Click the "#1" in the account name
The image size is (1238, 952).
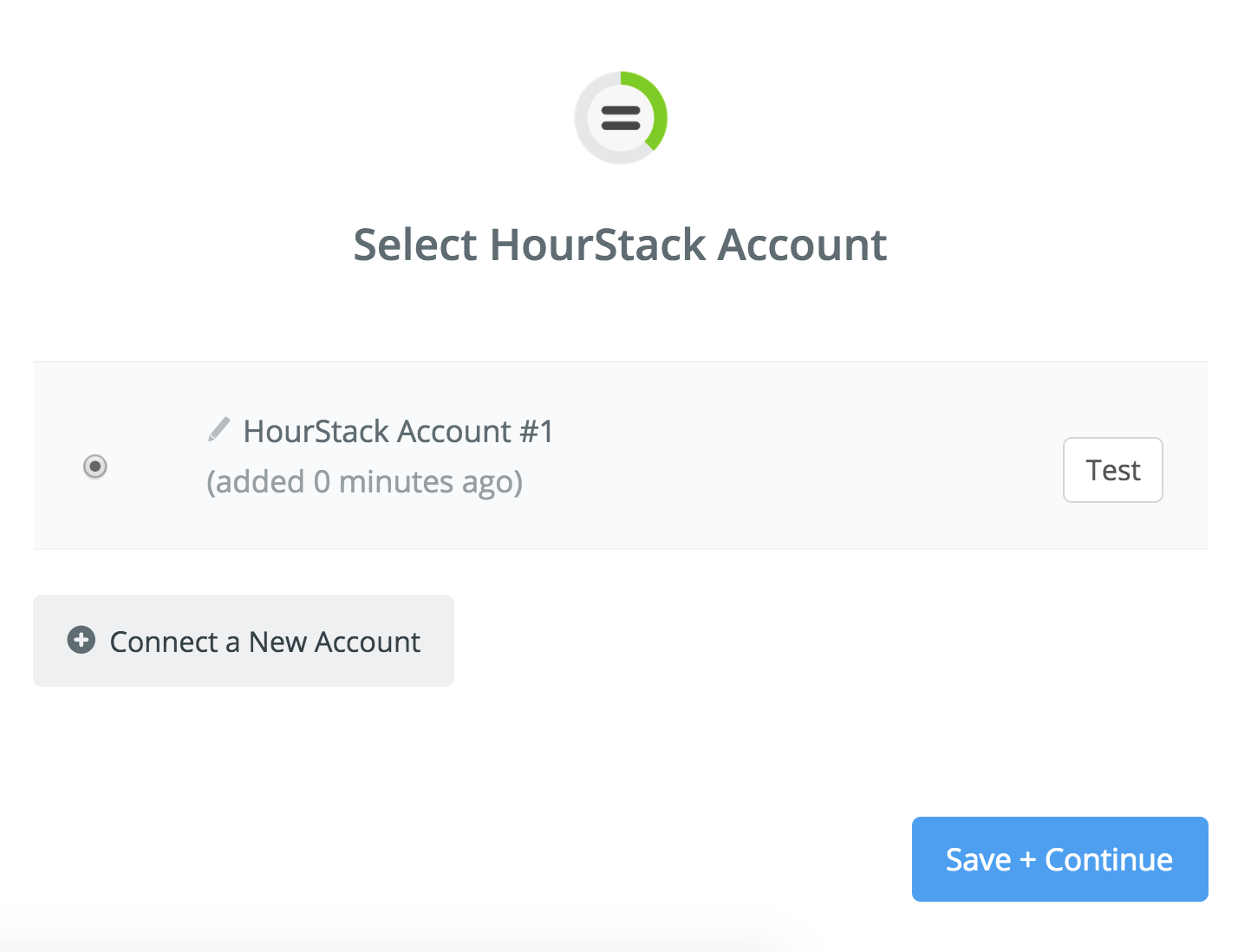[536, 432]
